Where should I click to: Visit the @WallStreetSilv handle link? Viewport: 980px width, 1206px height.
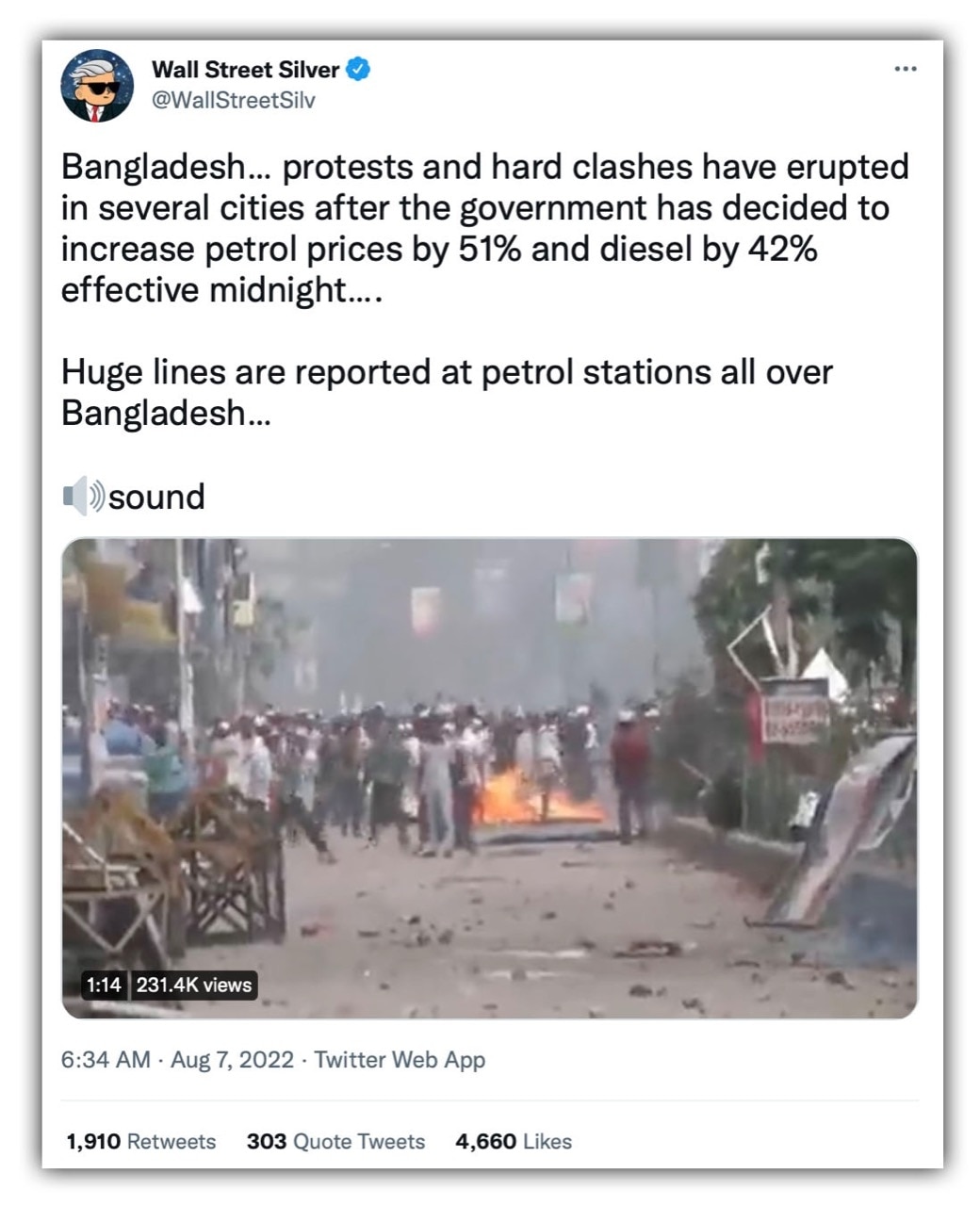point(234,100)
